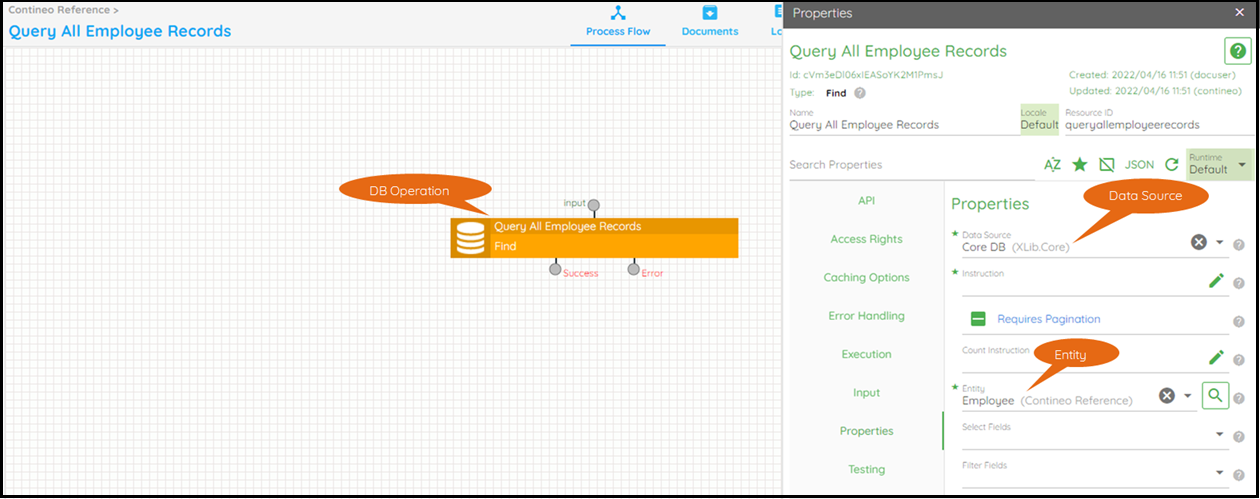Open the Locale Default selector
1260x499 pixels.
tap(1039, 119)
